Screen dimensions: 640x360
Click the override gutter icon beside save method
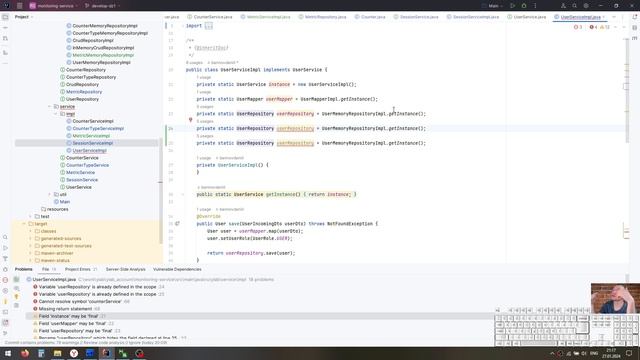[x=177, y=224]
